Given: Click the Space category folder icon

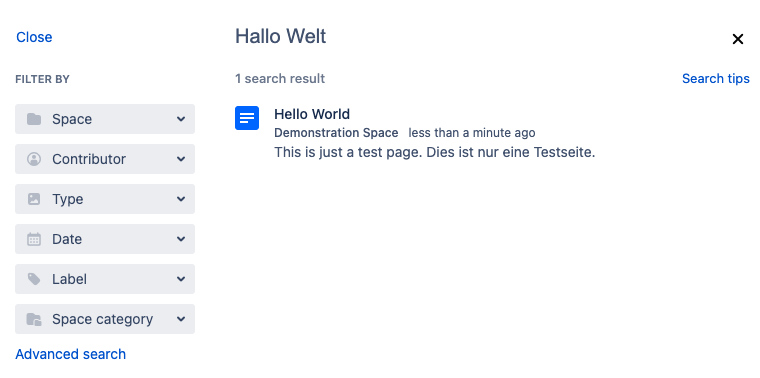Looking at the screenshot, I should tap(34, 319).
